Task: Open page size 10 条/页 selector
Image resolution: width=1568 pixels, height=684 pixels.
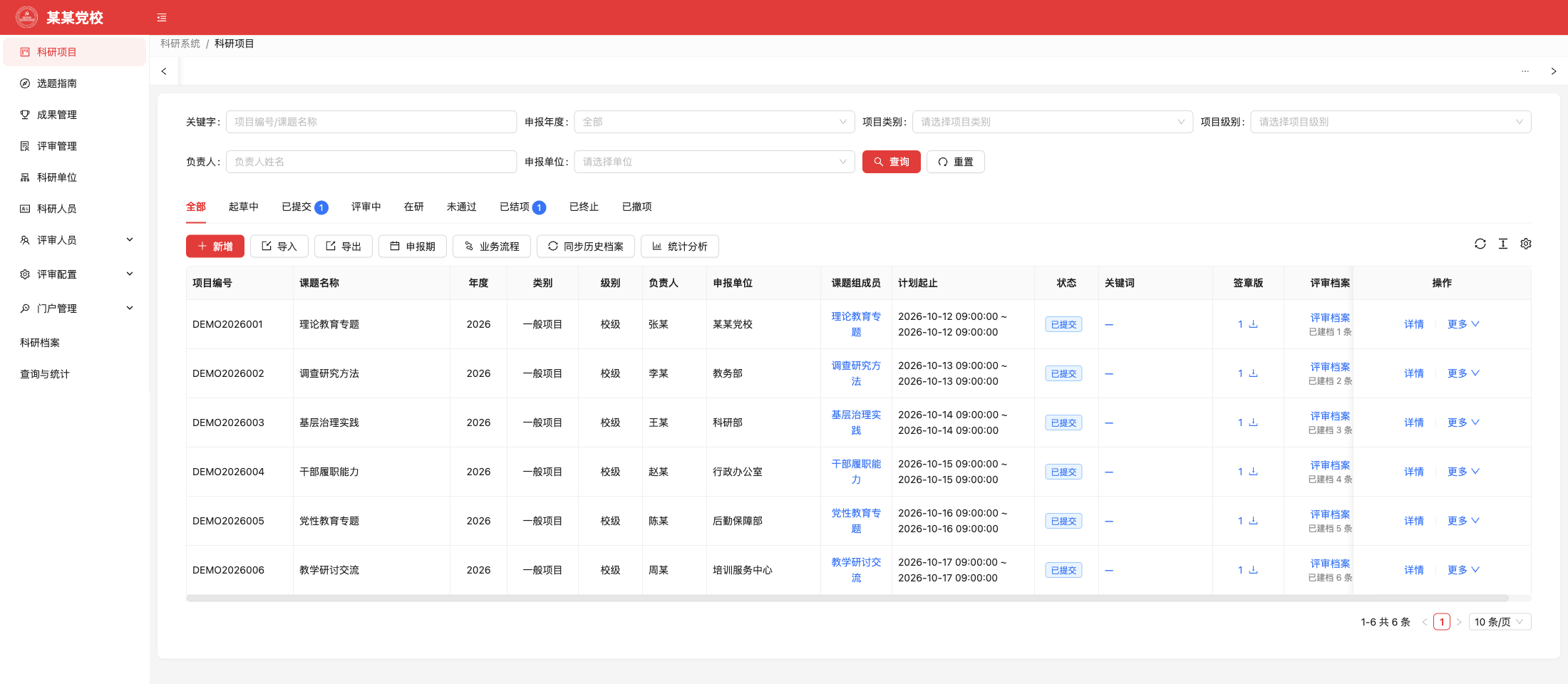Action: [1500, 622]
